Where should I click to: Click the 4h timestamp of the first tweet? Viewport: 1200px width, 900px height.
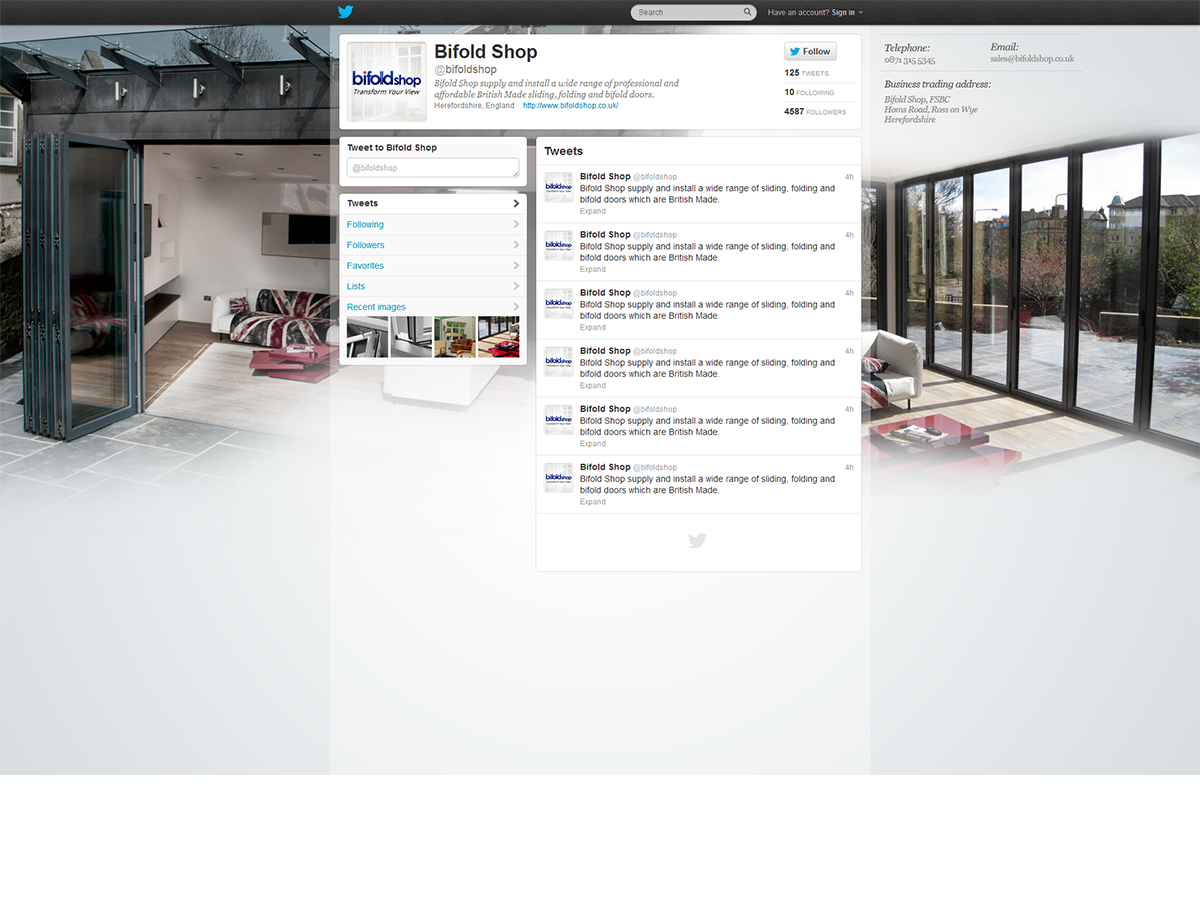pos(849,177)
